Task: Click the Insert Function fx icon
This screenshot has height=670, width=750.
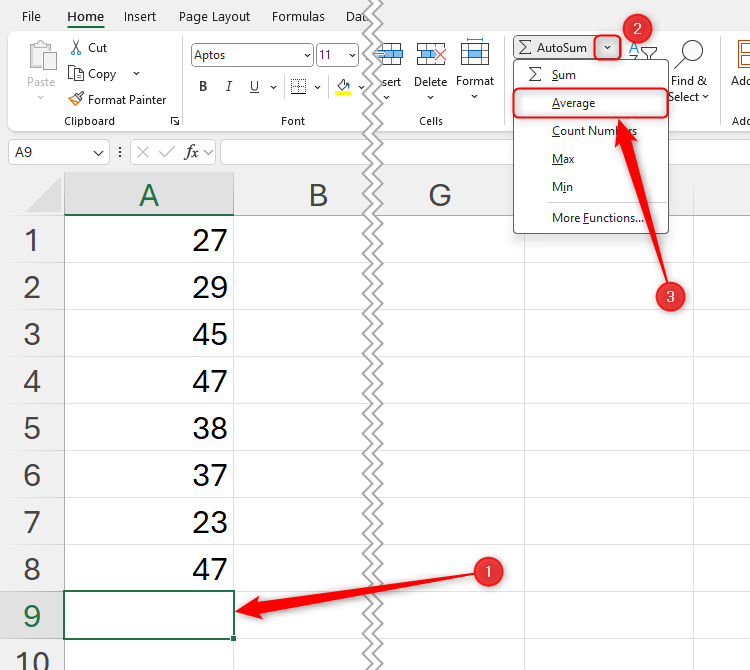Action: click(x=192, y=153)
